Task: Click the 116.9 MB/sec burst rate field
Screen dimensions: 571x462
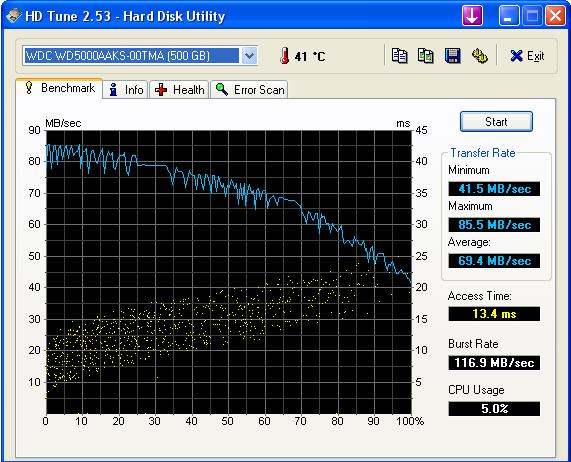Action: [x=494, y=363]
